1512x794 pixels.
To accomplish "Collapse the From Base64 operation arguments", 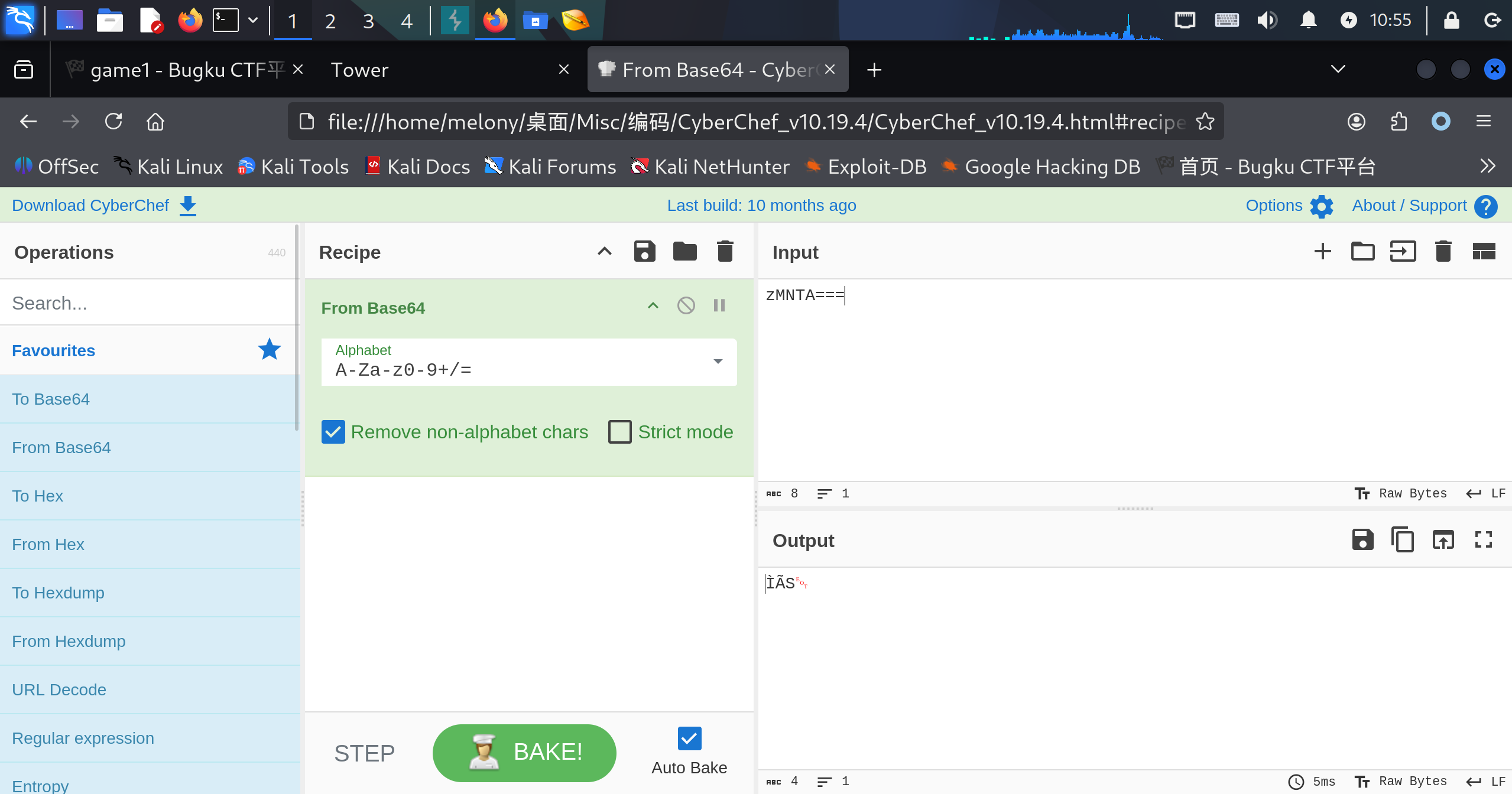I will (653, 305).
